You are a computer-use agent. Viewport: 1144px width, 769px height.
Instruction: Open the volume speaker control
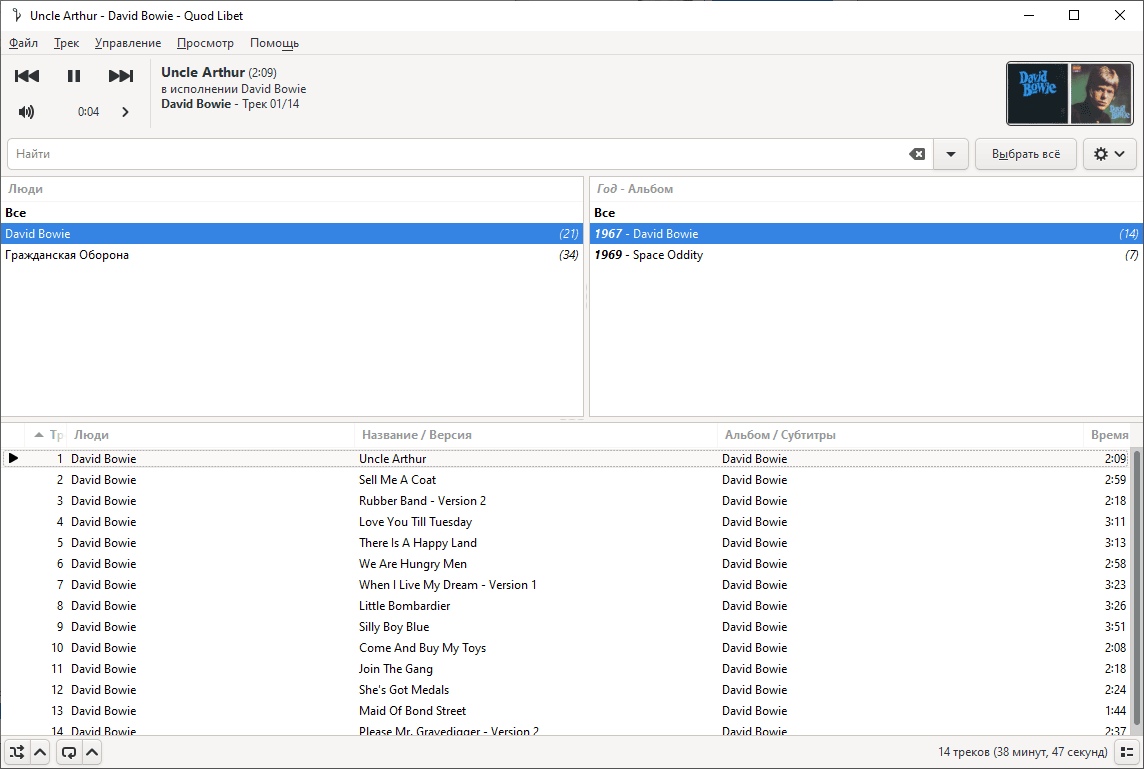point(27,112)
